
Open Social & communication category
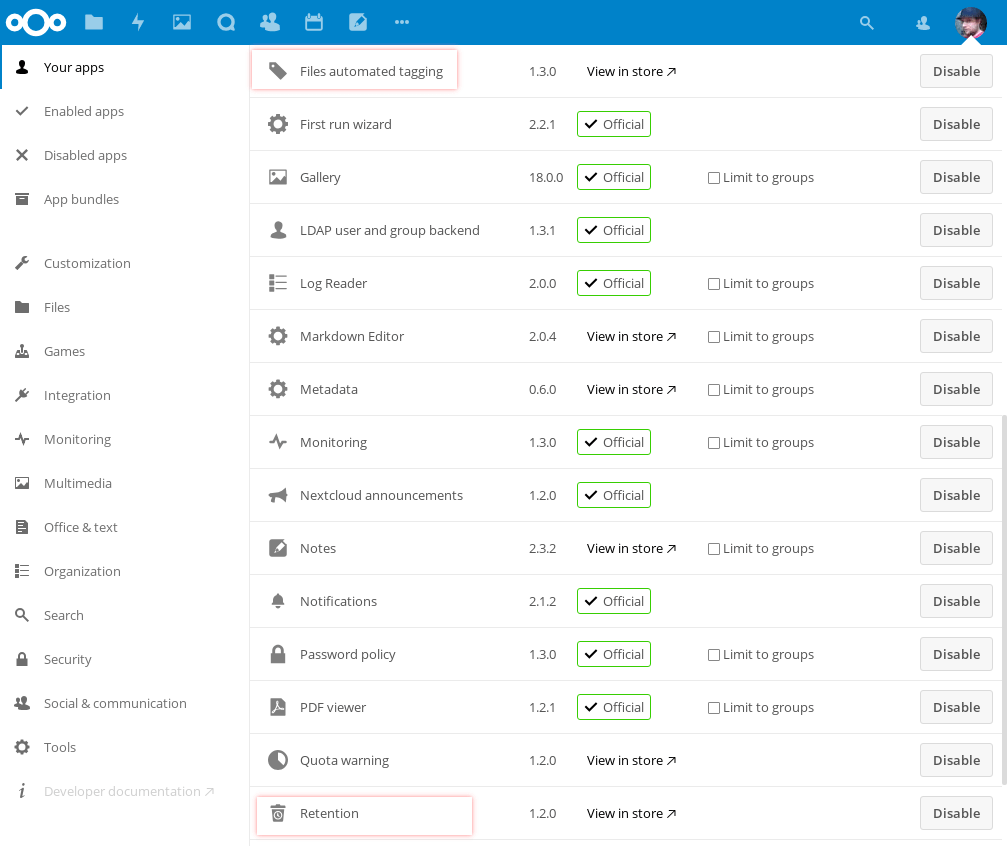point(125,703)
